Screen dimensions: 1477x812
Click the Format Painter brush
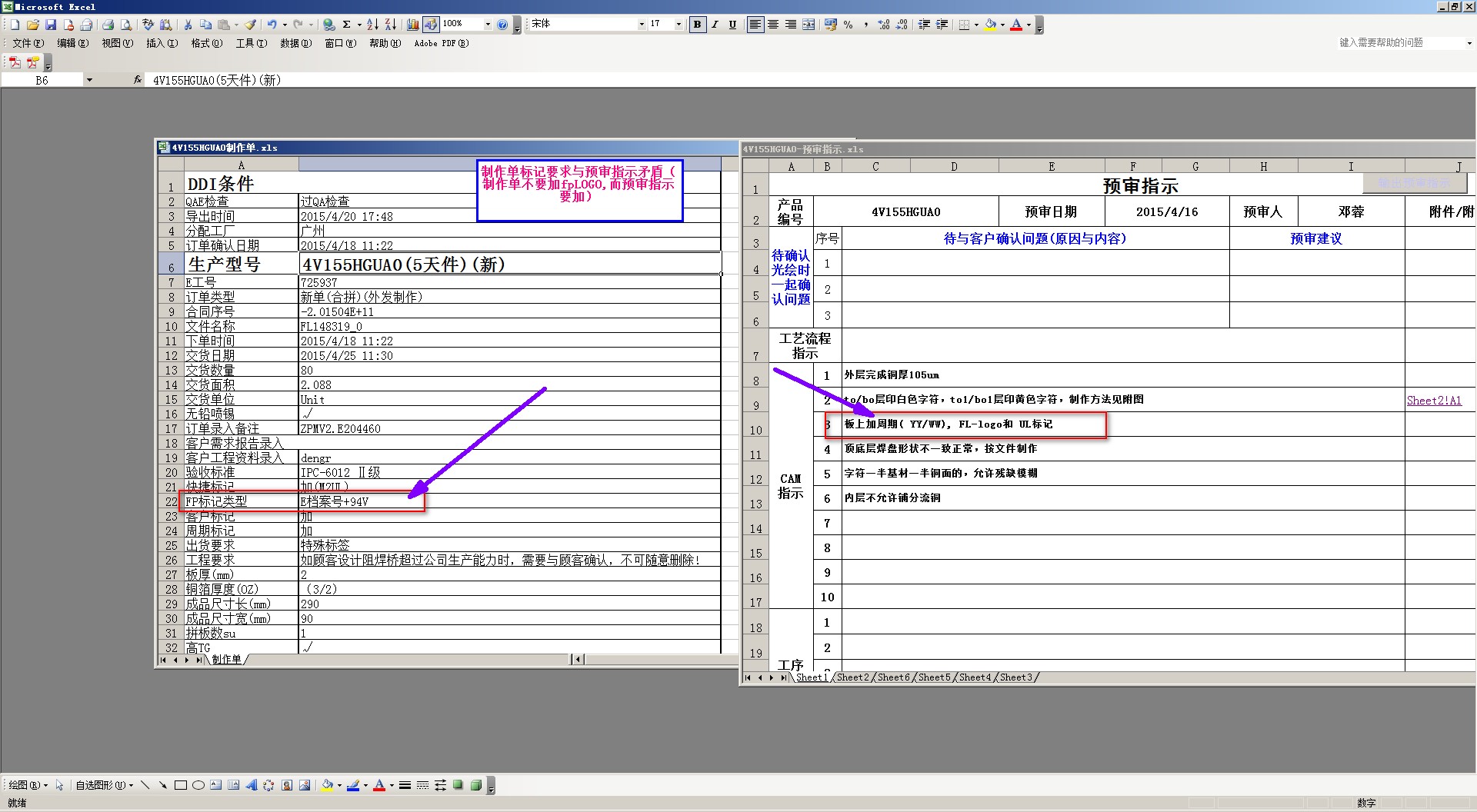coord(250,25)
